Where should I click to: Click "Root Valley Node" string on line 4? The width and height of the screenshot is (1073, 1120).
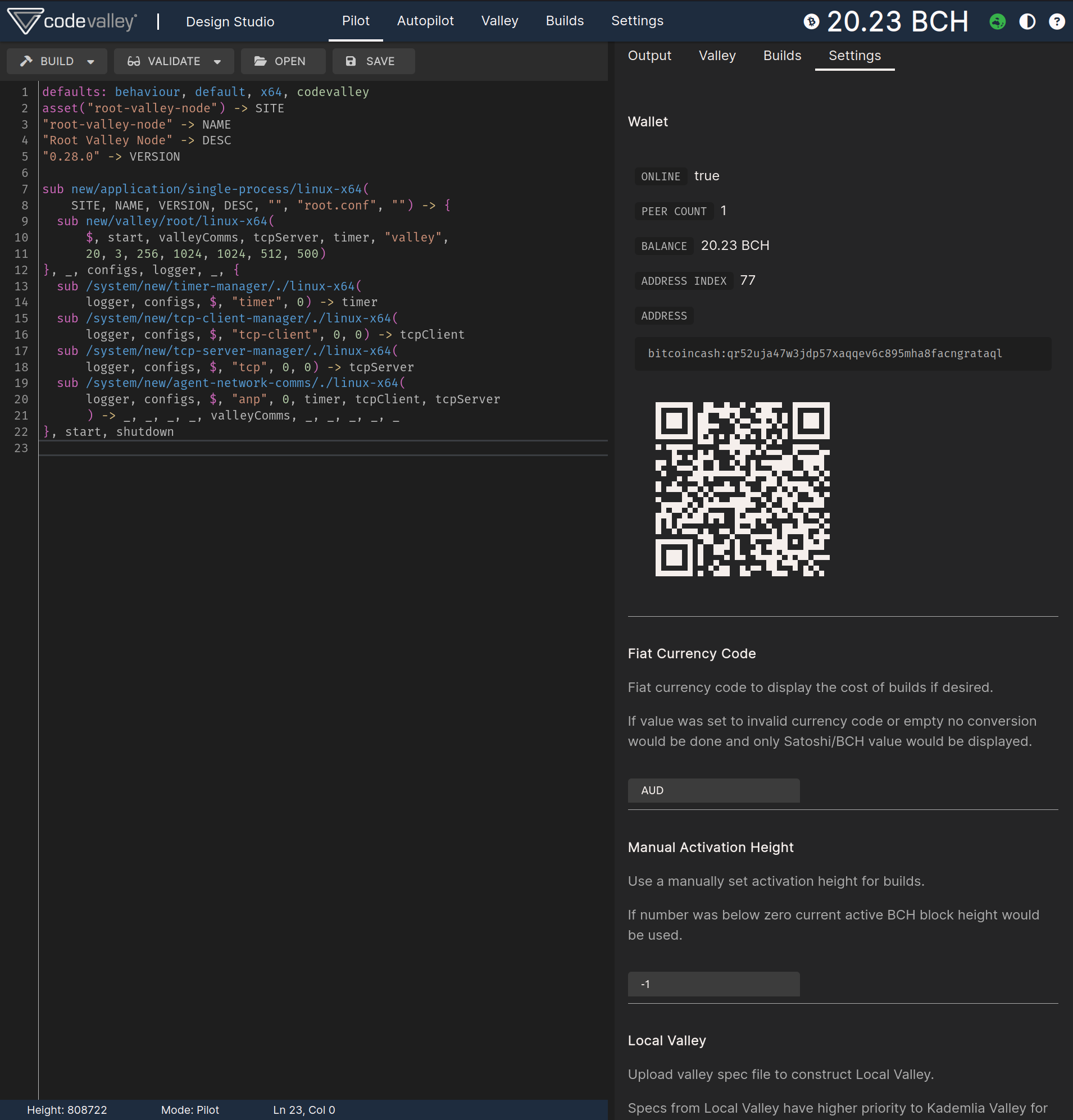tap(107, 140)
